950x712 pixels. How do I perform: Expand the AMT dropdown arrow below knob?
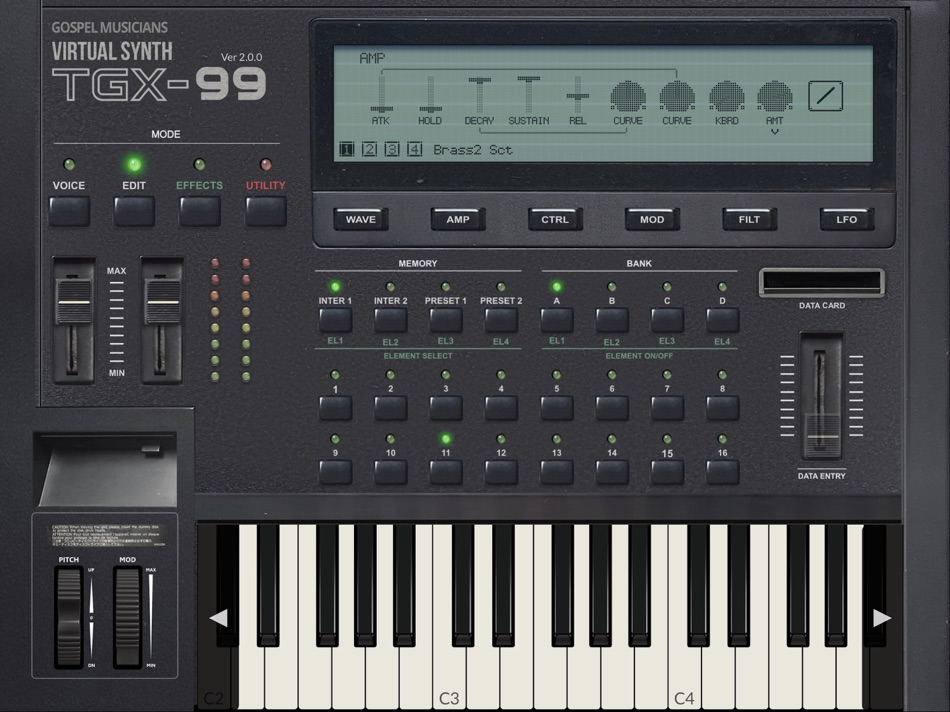775,131
